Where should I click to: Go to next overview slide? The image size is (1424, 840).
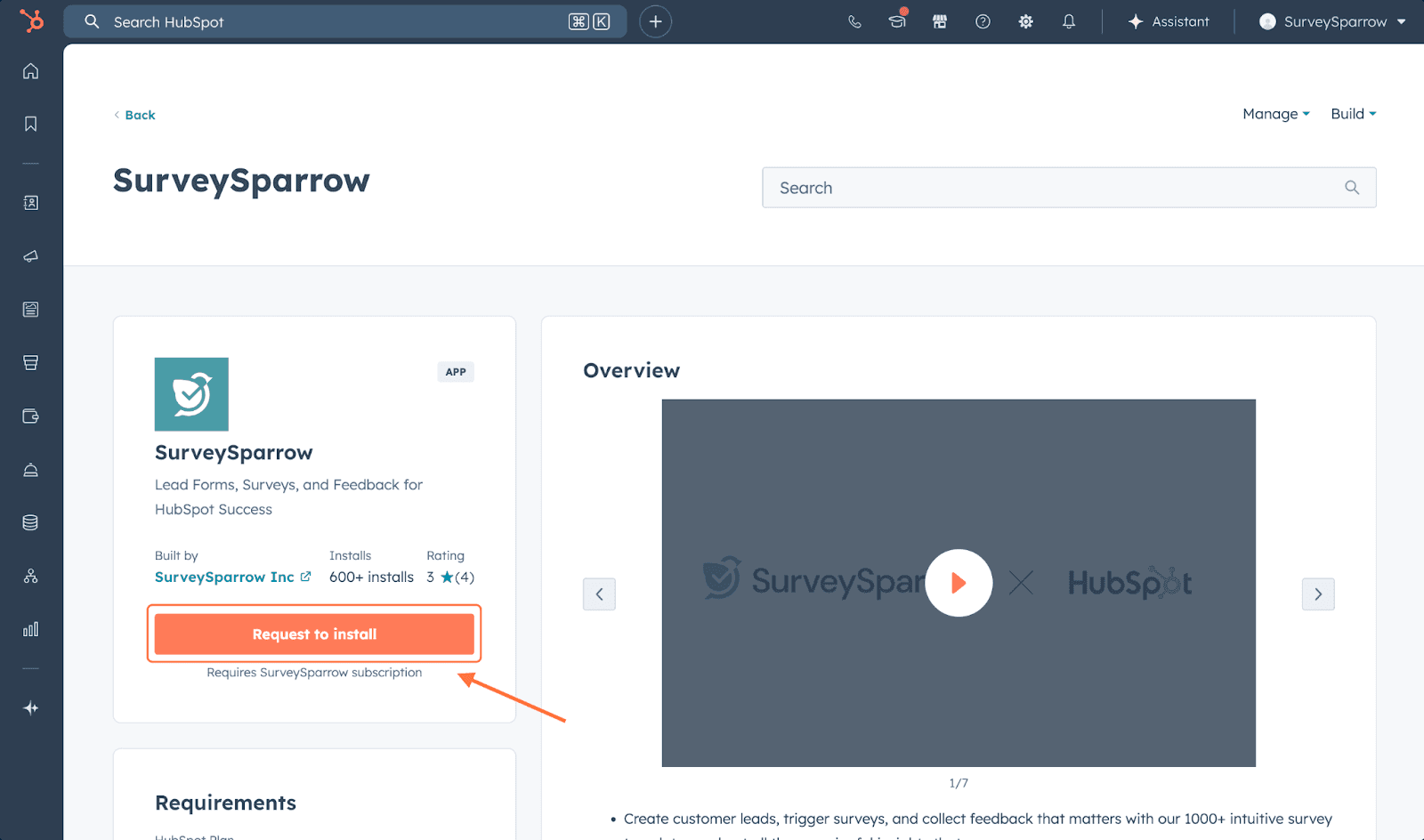pyautogui.click(x=1317, y=594)
